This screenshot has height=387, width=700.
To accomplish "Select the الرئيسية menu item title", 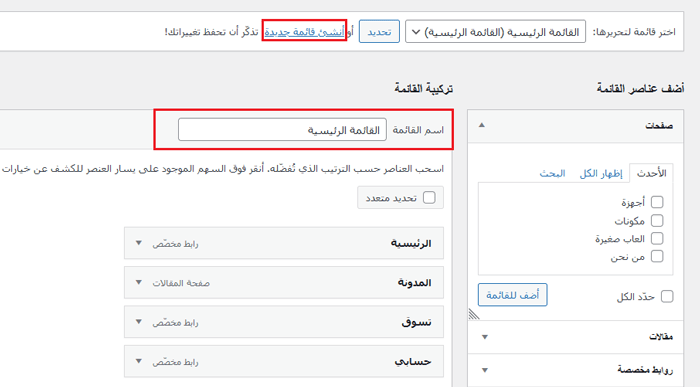I will [x=411, y=243].
